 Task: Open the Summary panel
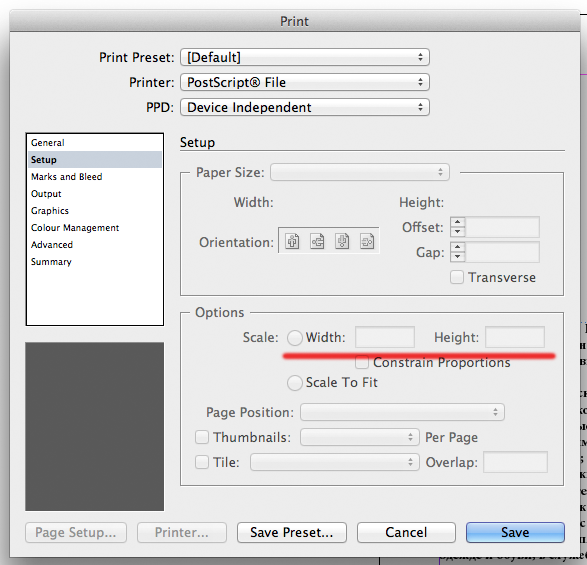tap(95, 262)
